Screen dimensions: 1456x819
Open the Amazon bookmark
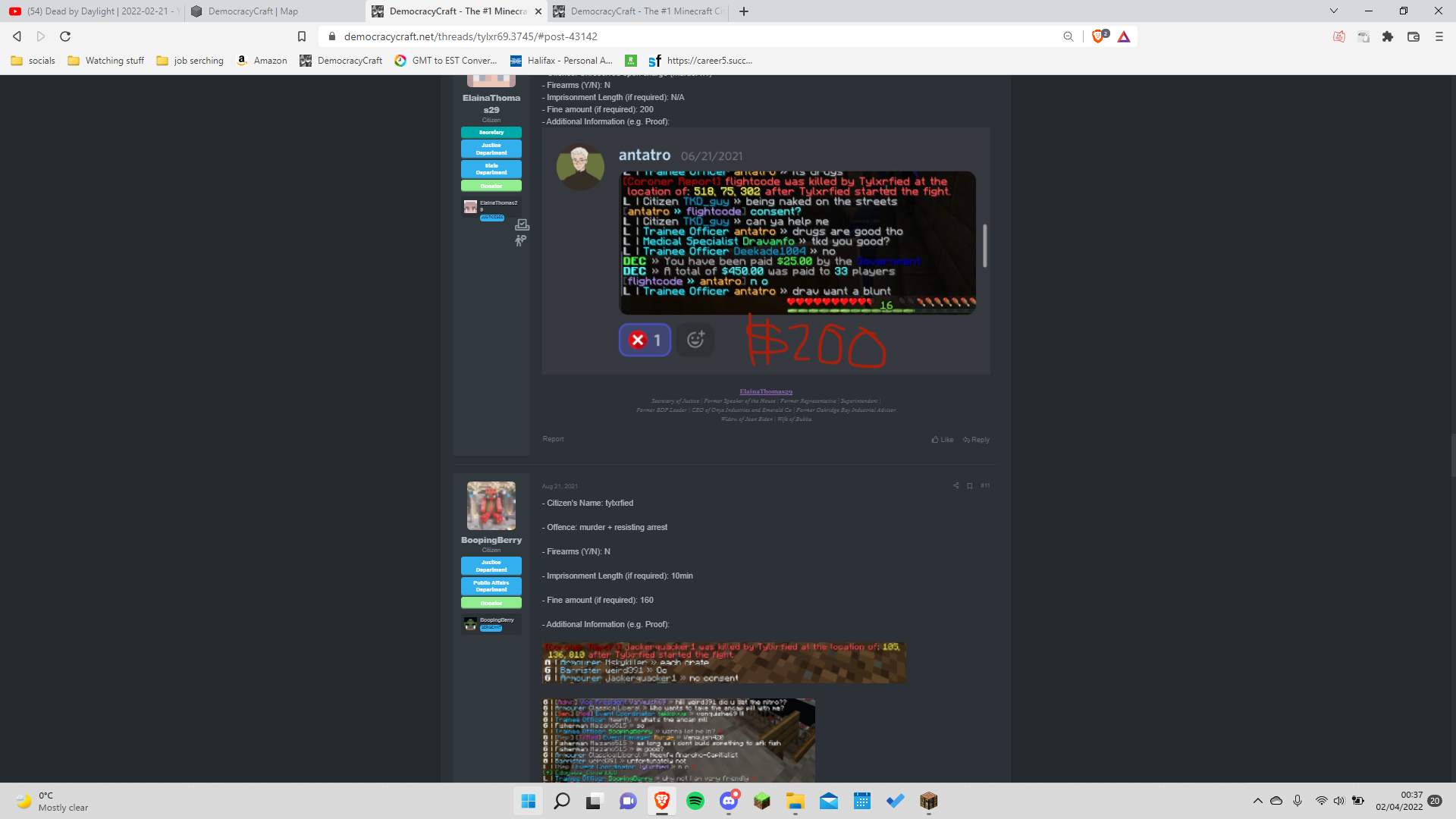click(x=262, y=61)
